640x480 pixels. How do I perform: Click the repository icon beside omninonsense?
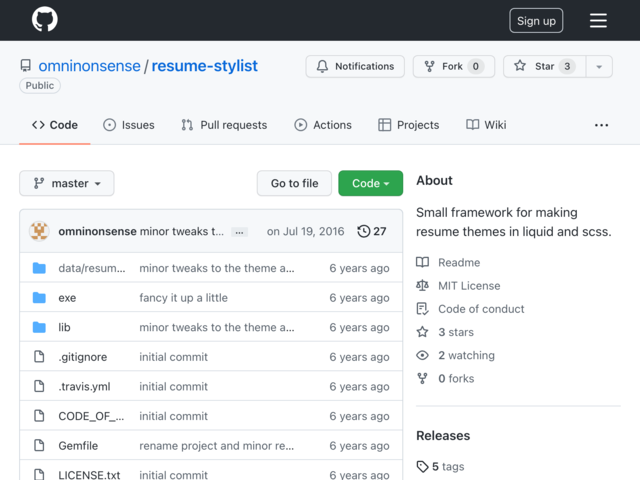pyautogui.click(x=26, y=66)
